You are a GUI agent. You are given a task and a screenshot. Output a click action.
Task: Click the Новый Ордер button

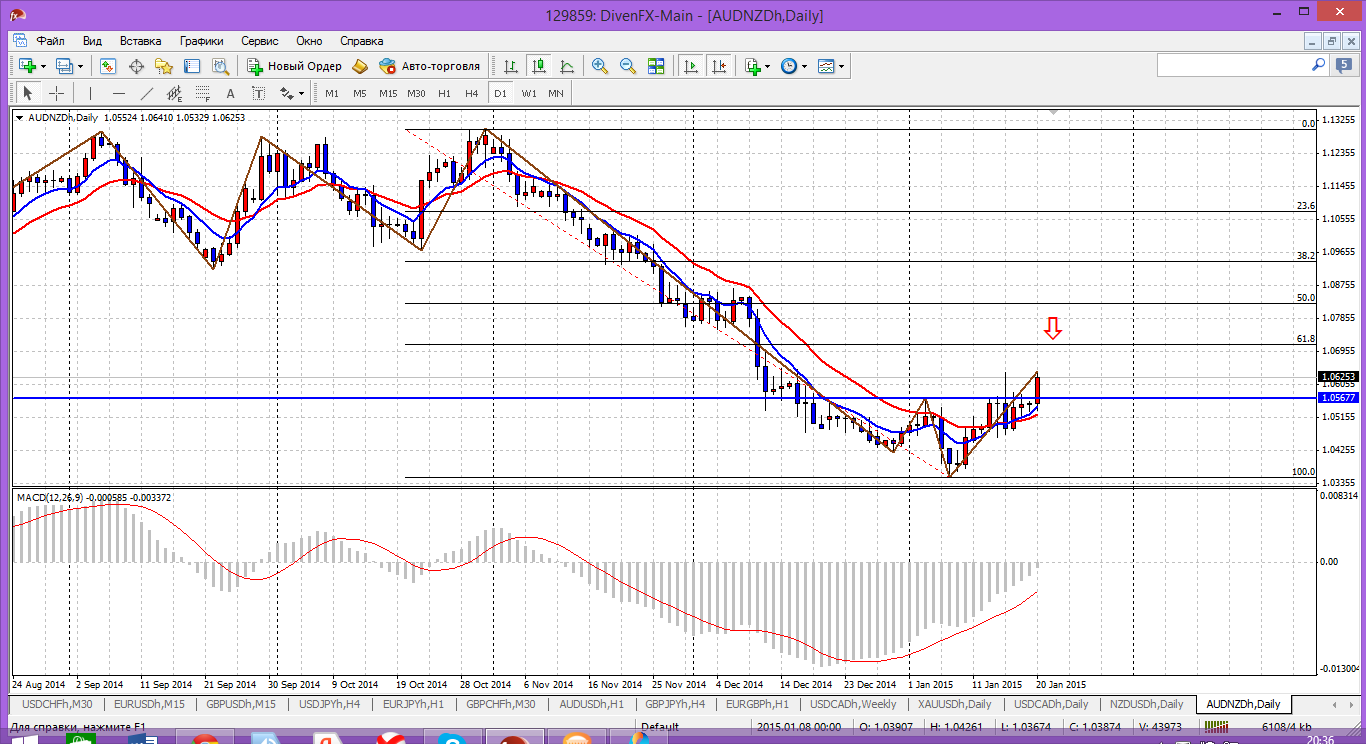pyautogui.click(x=295, y=66)
